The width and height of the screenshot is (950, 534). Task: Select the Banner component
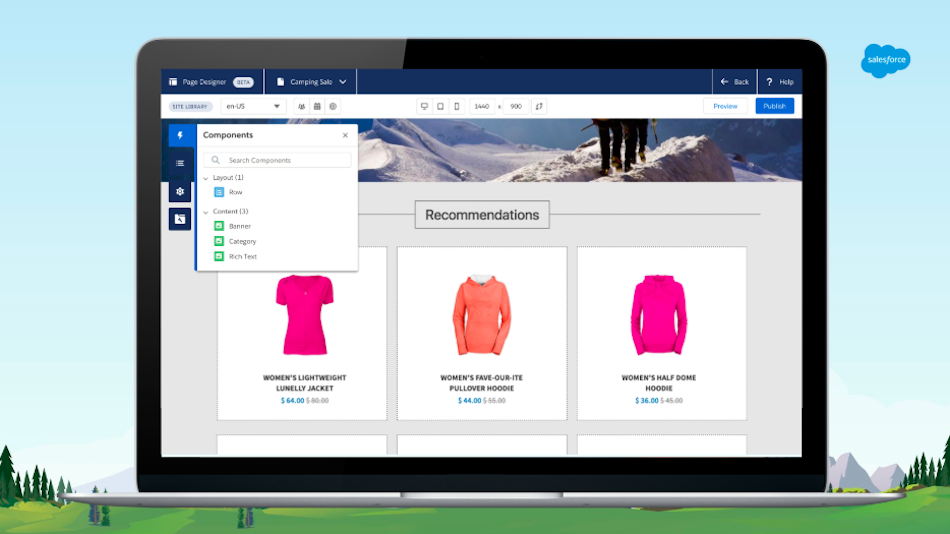point(239,226)
